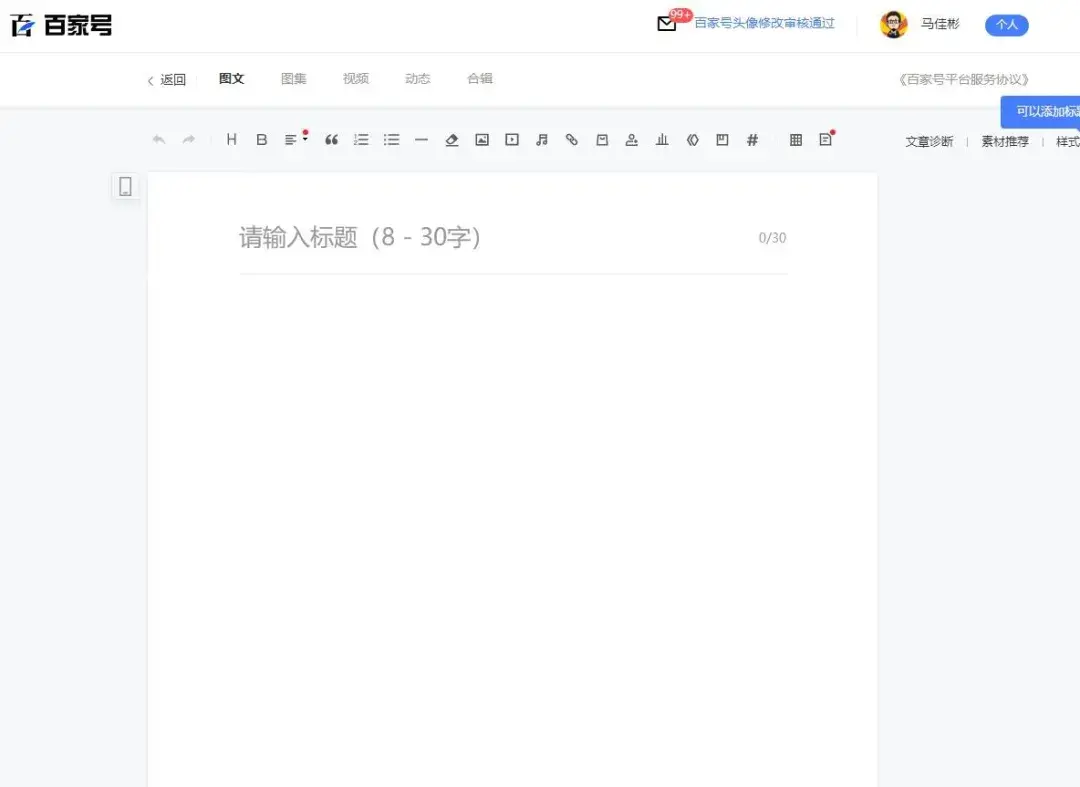Click the note icon with red dot
The height and width of the screenshot is (787, 1080).
click(x=827, y=138)
